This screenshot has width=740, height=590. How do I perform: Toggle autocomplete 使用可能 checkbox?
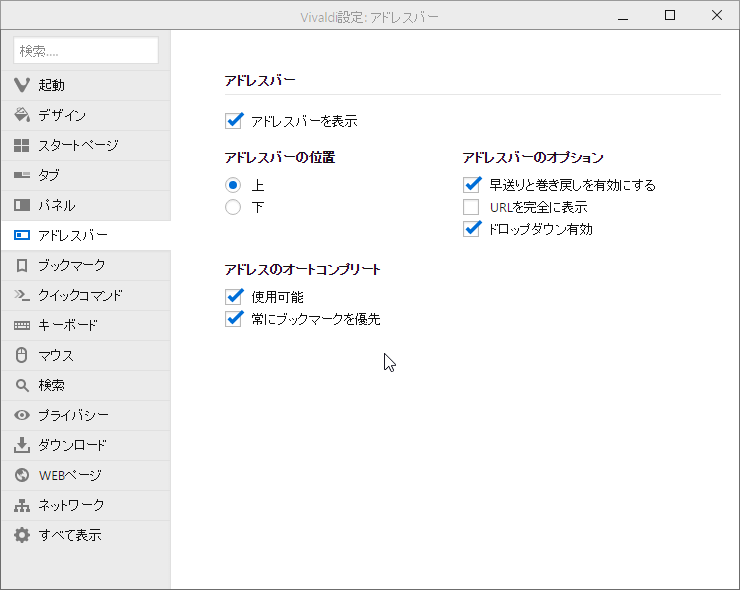pos(234,296)
